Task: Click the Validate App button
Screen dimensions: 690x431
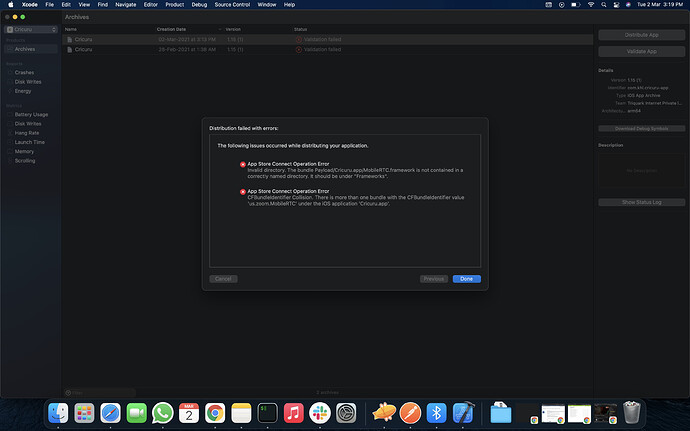Action: click(x=641, y=51)
